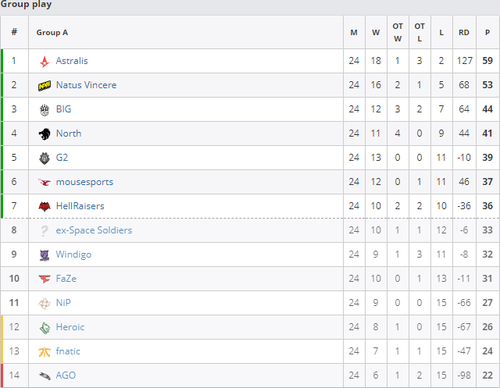Click the RD column header

pyautogui.click(x=464, y=32)
